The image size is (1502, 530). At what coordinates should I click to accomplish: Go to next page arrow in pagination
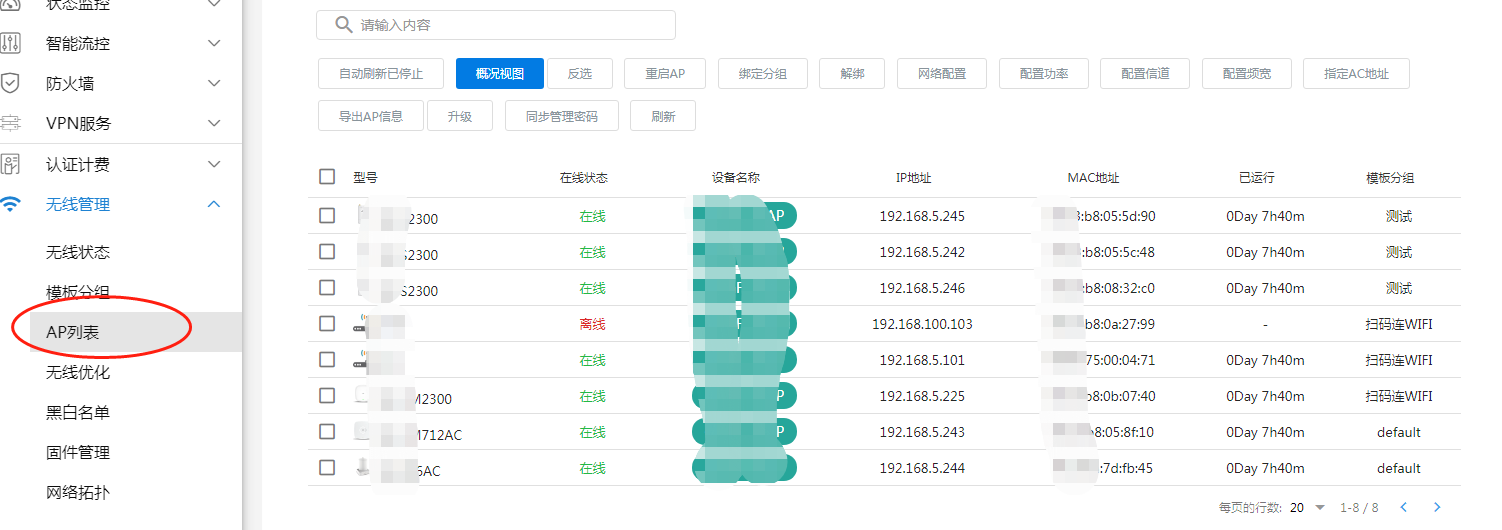click(1437, 507)
